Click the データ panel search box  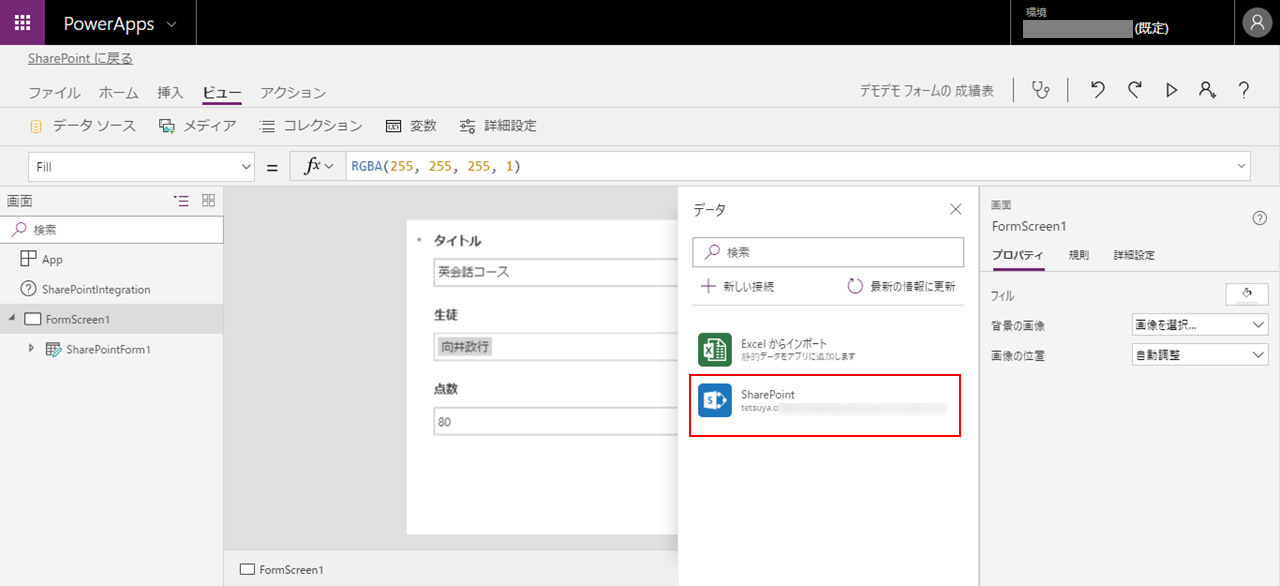click(x=828, y=252)
